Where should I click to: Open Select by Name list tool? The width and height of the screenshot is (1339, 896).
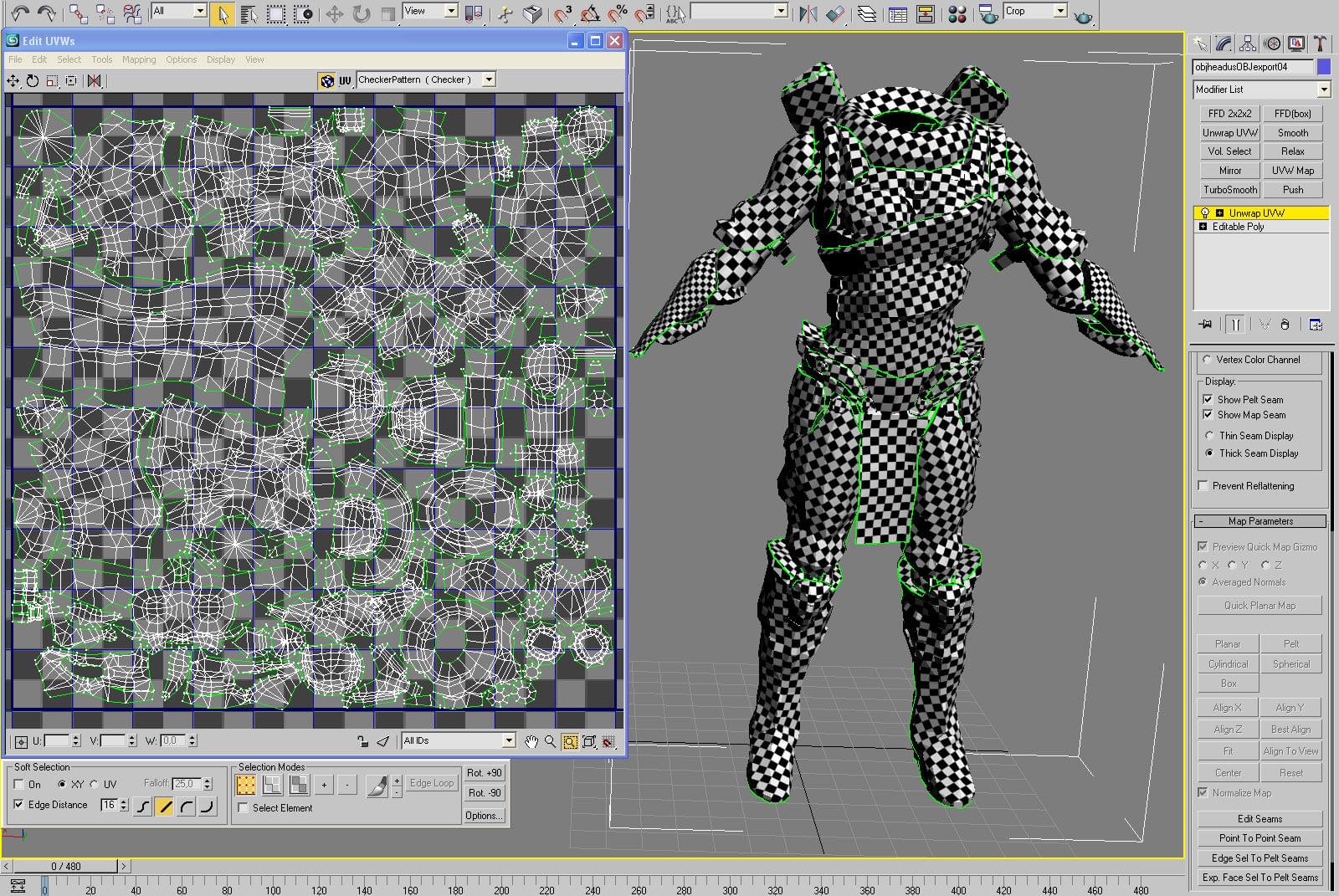[x=249, y=14]
